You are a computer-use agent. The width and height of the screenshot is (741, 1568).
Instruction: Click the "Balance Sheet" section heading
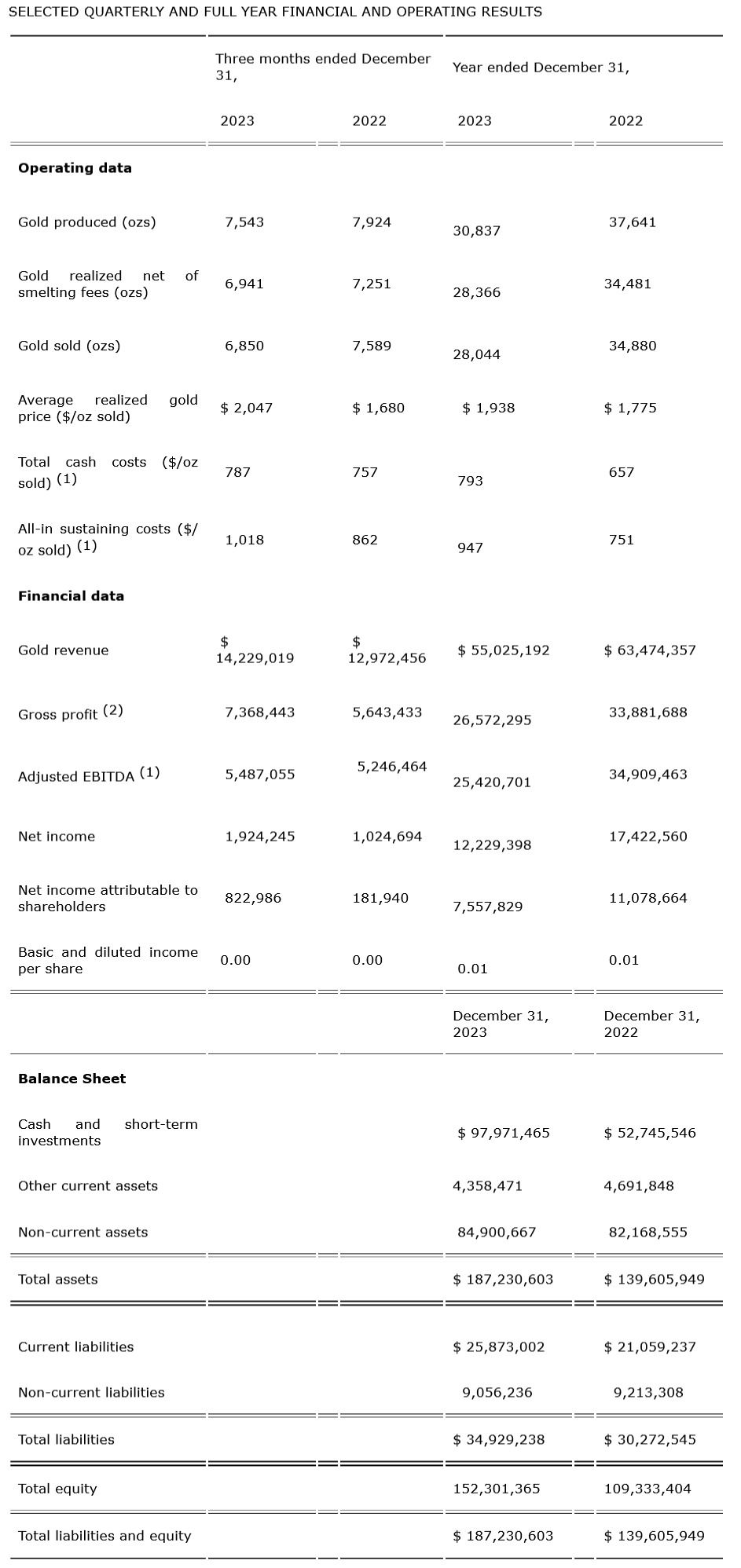[x=72, y=1079]
